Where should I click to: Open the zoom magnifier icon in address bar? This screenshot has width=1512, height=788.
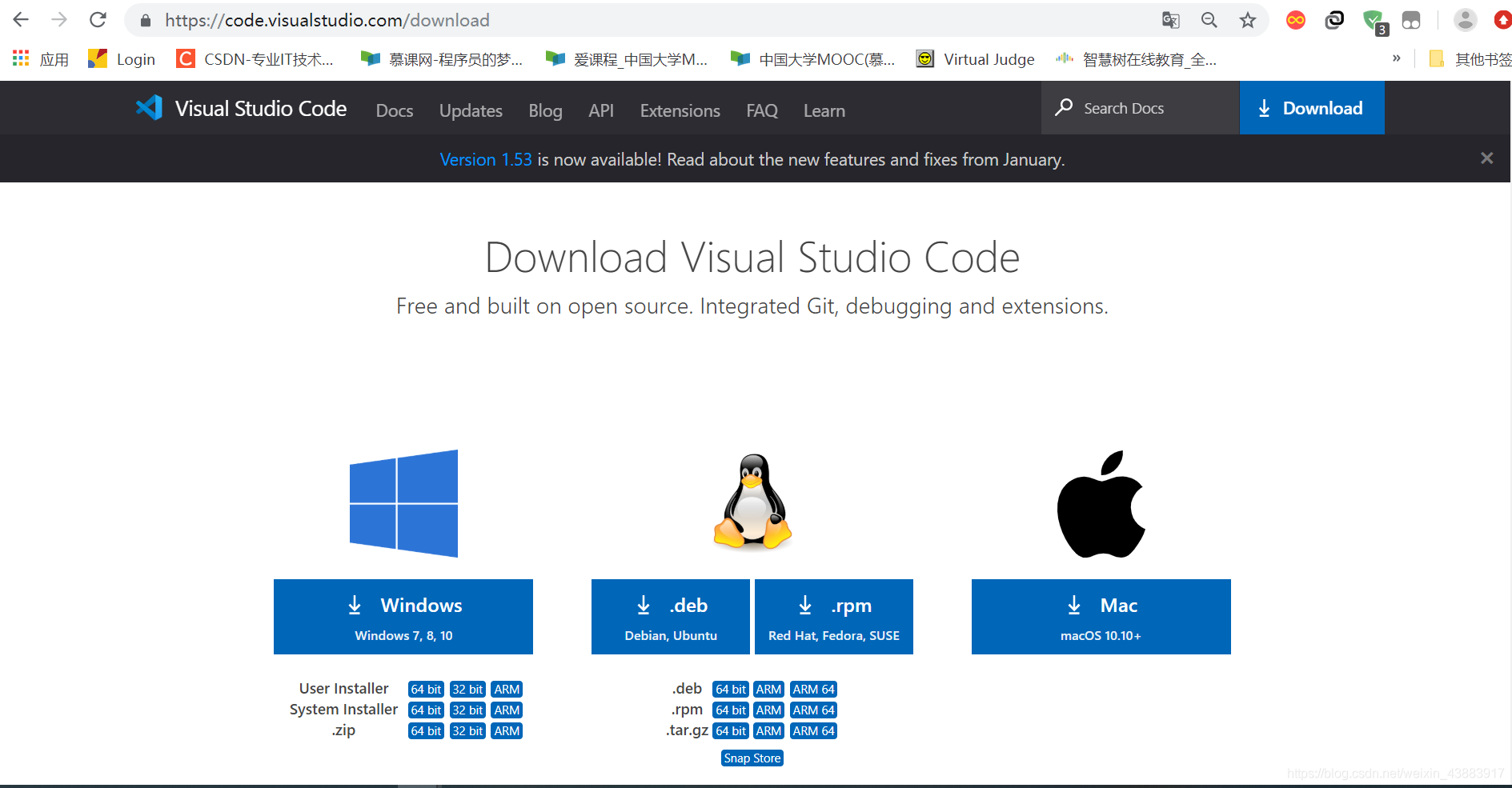click(x=1209, y=20)
